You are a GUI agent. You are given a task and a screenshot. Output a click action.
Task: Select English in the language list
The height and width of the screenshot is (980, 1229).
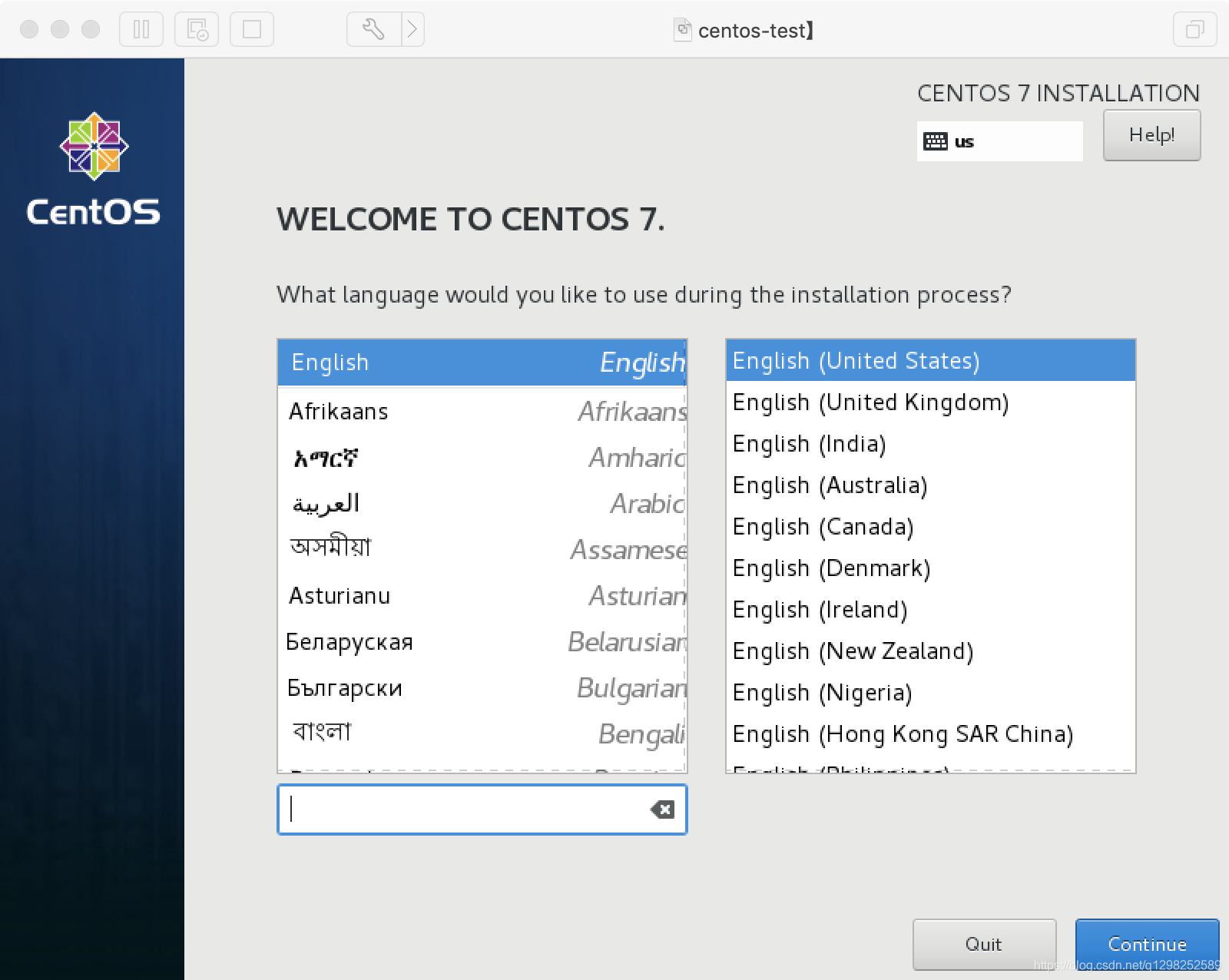coord(482,363)
